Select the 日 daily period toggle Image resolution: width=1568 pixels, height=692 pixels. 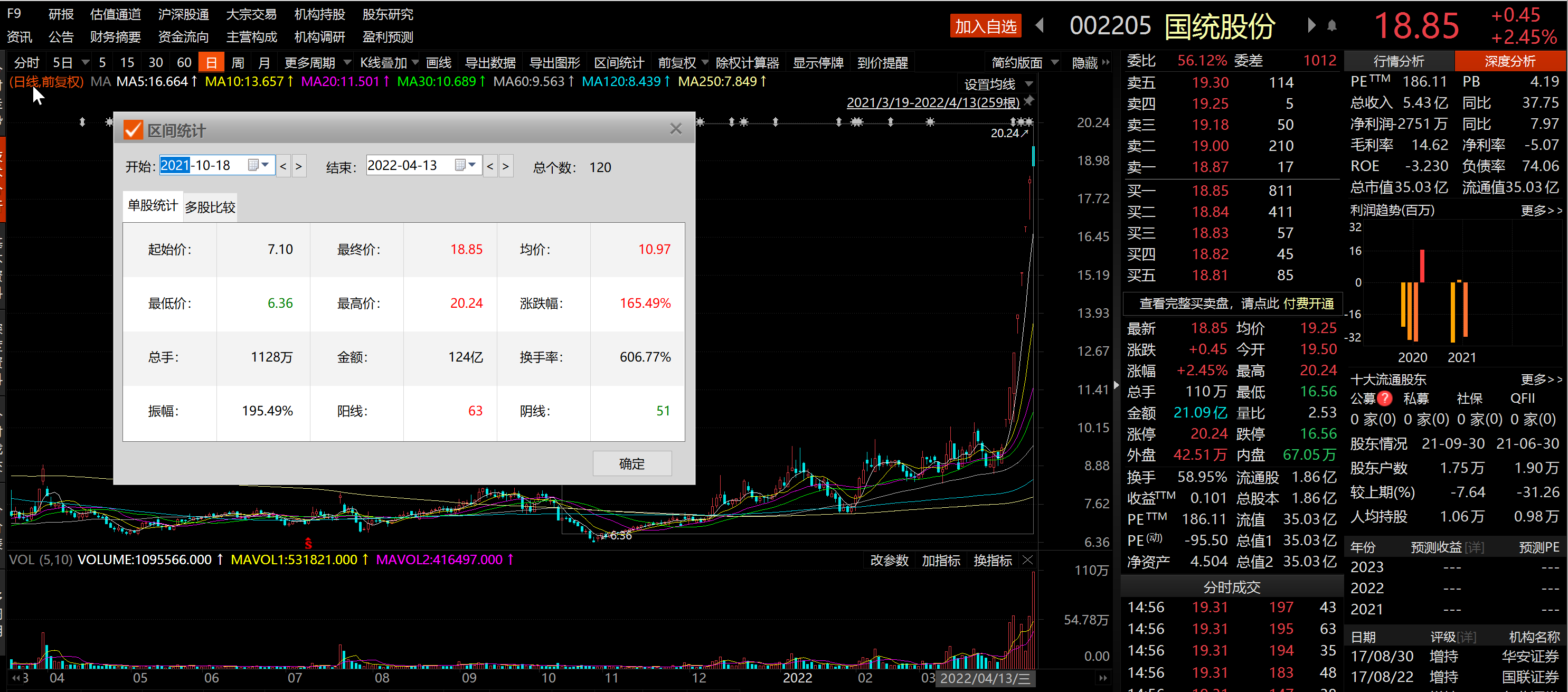tap(211, 63)
